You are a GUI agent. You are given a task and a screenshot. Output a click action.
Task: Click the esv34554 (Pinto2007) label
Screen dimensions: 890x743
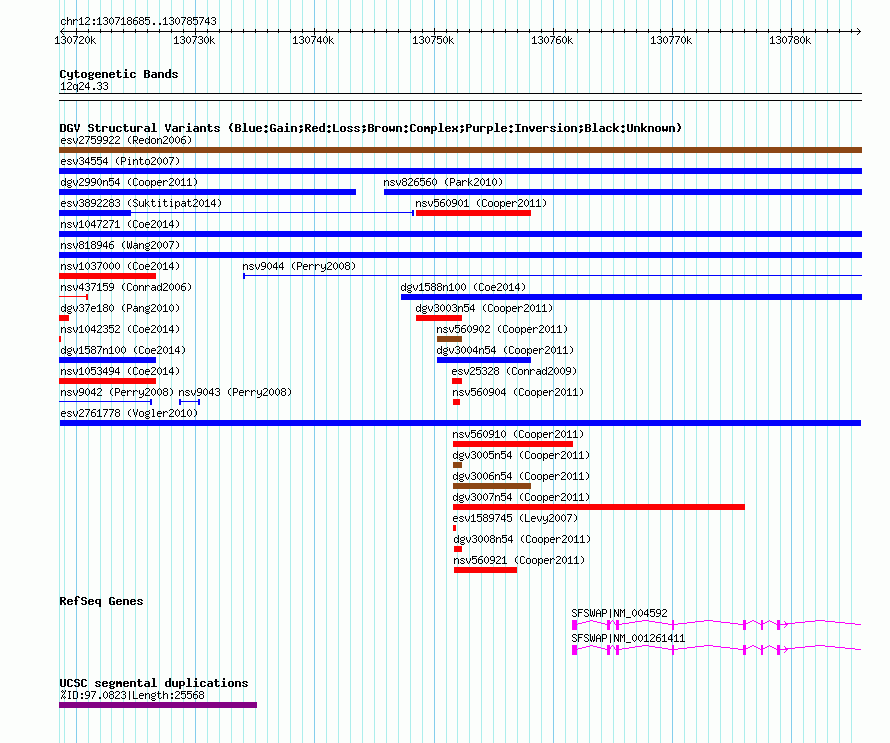coord(120,161)
